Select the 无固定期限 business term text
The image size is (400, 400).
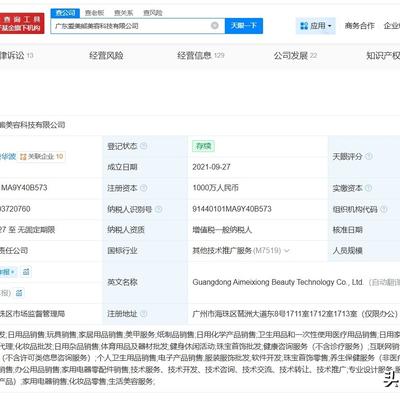pyautogui.click(x=37, y=230)
